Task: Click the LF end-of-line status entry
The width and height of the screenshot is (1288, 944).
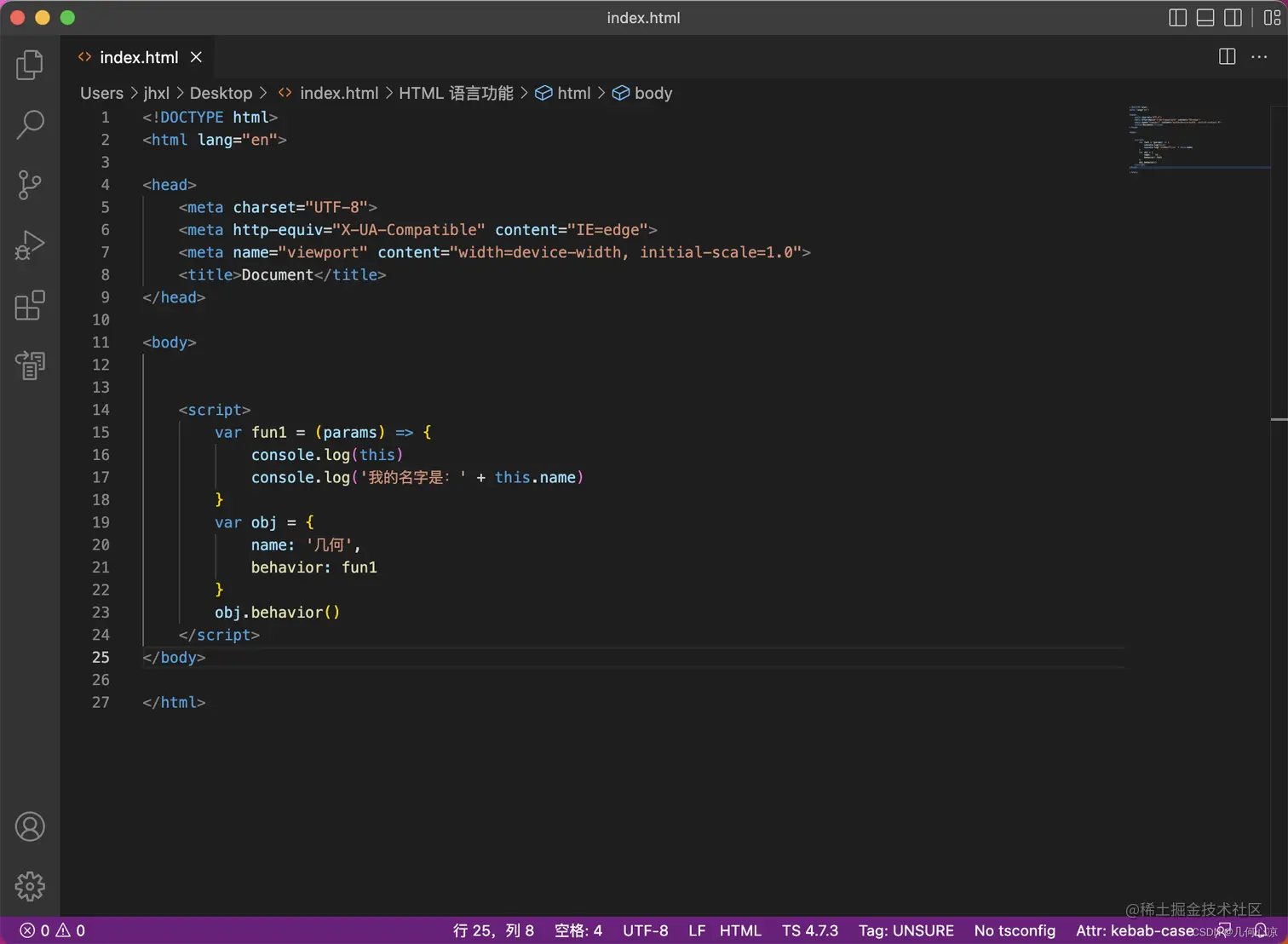Action: click(x=697, y=930)
